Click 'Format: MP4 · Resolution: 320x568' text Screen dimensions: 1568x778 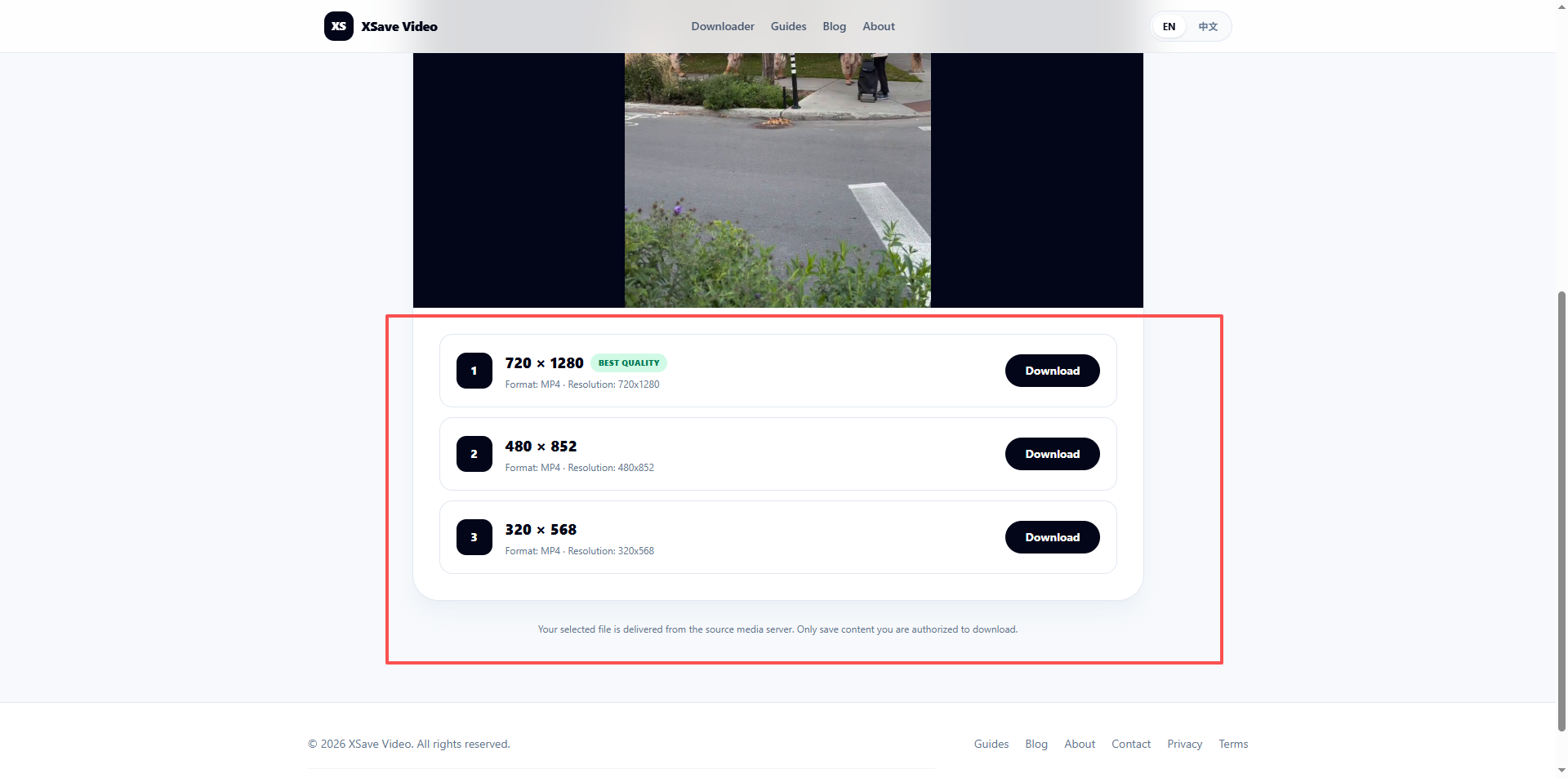pos(579,551)
